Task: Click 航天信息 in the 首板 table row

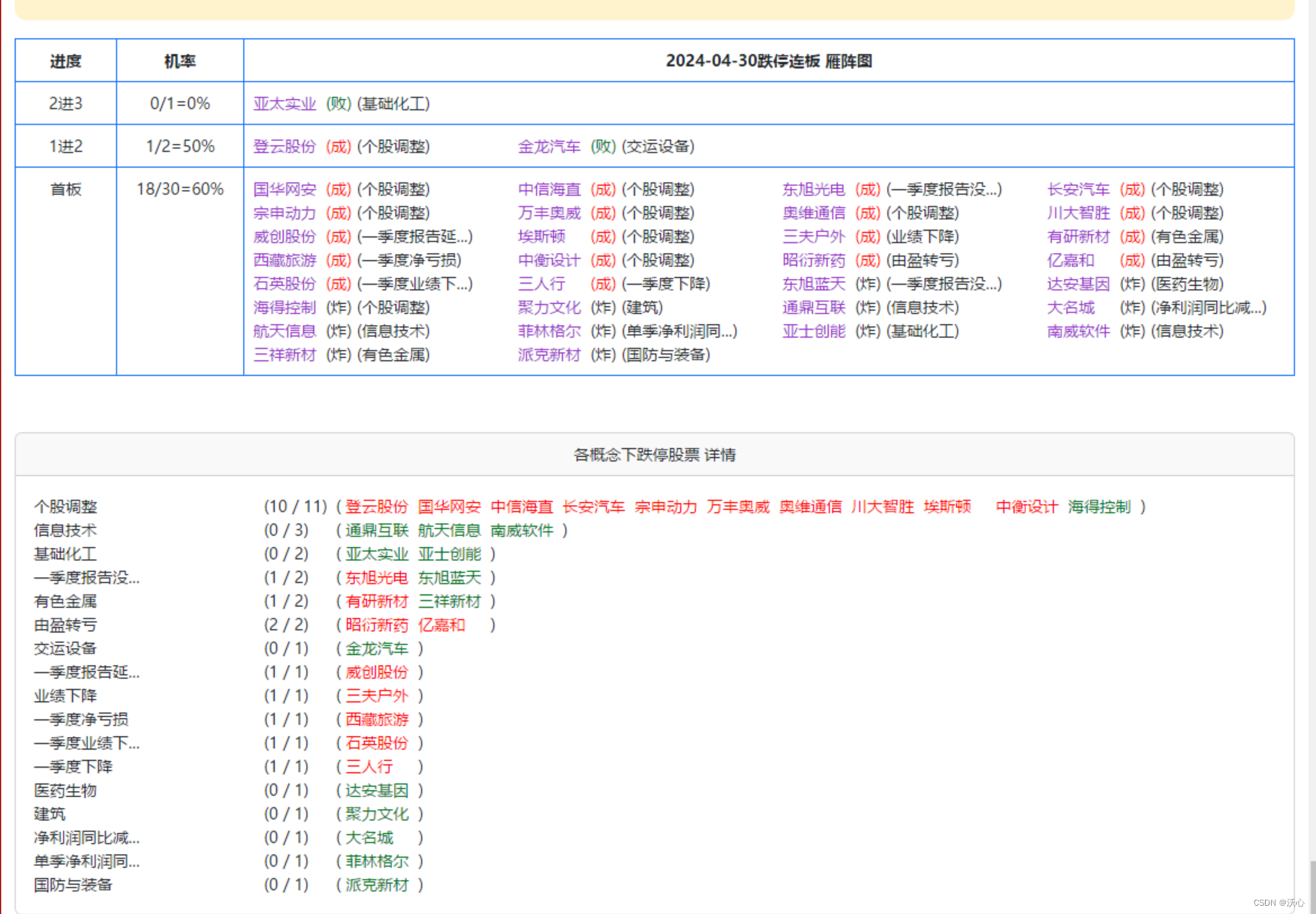Action: [x=285, y=331]
